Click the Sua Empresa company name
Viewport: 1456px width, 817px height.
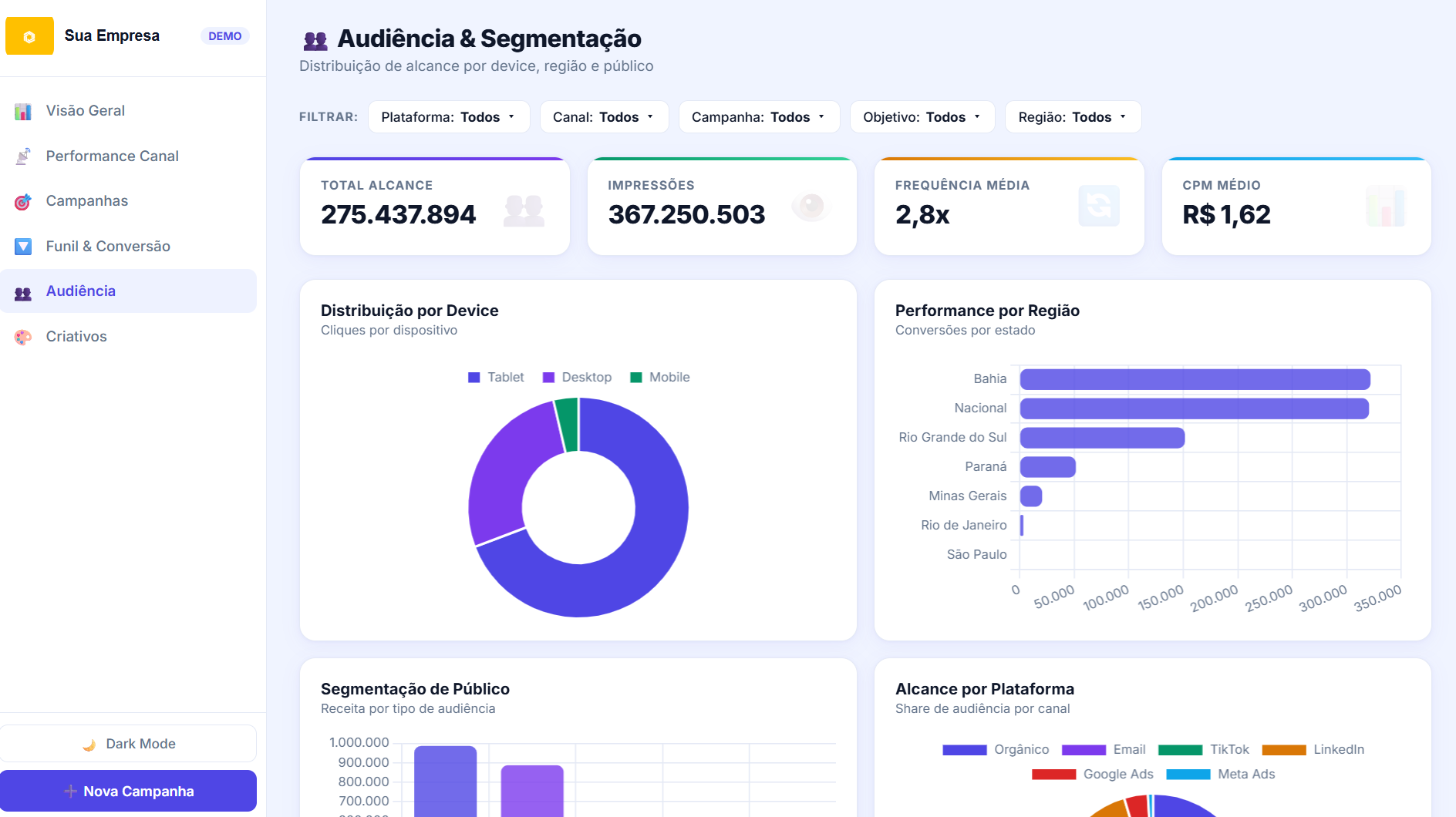[112, 36]
